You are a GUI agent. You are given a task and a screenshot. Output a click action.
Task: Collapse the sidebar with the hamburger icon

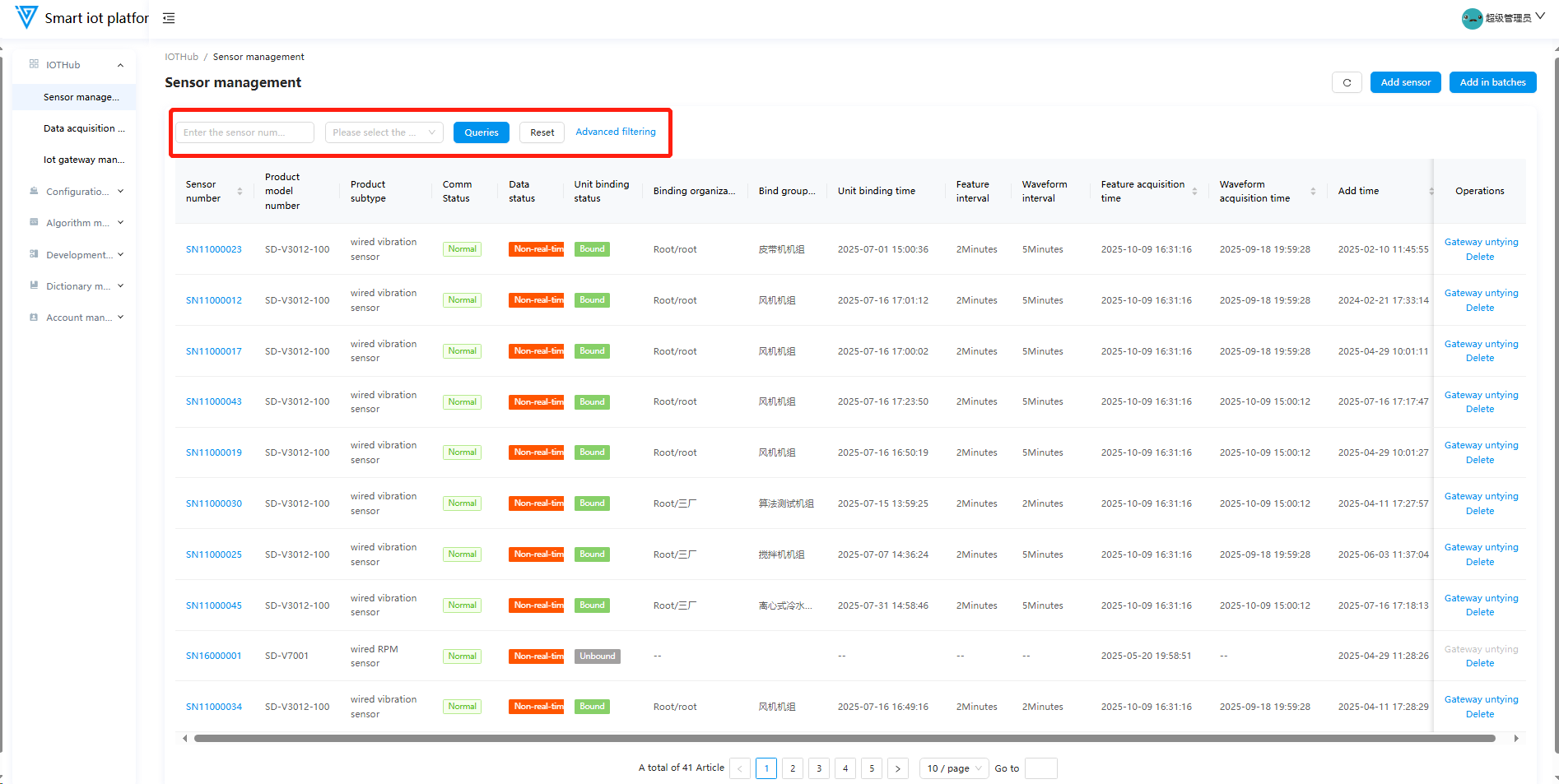[169, 18]
